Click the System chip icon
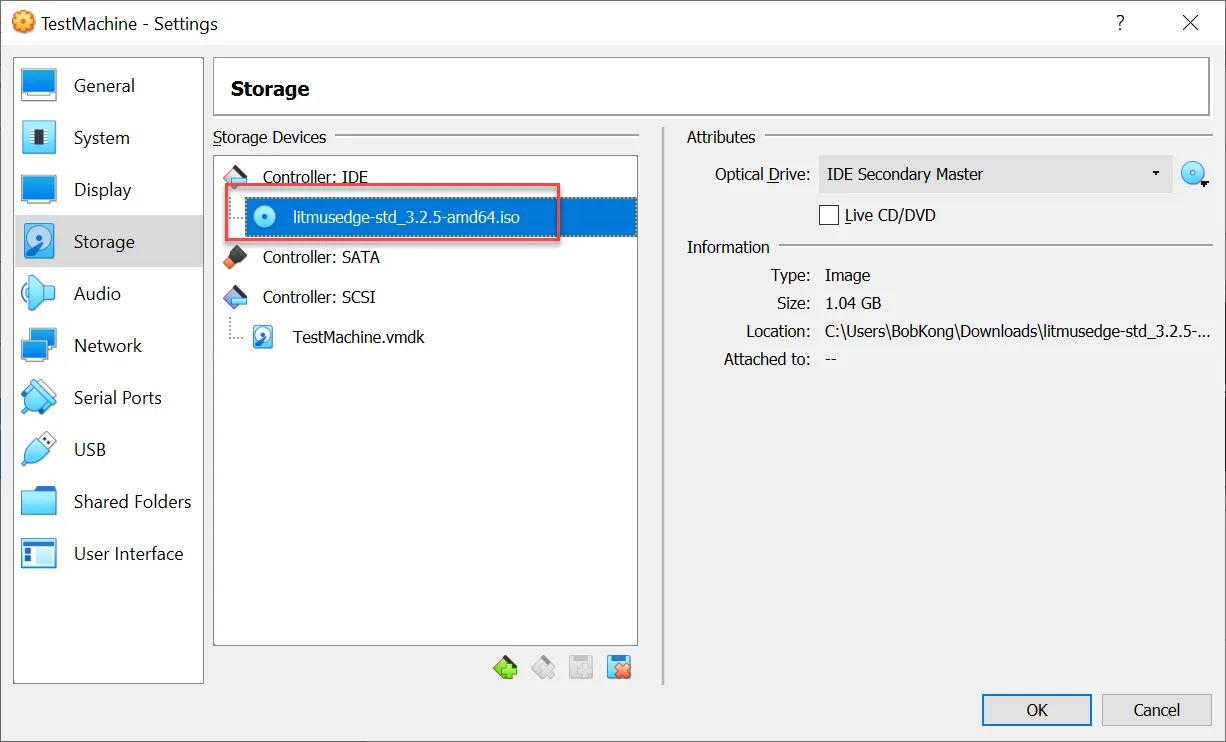 tap(39, 138)
